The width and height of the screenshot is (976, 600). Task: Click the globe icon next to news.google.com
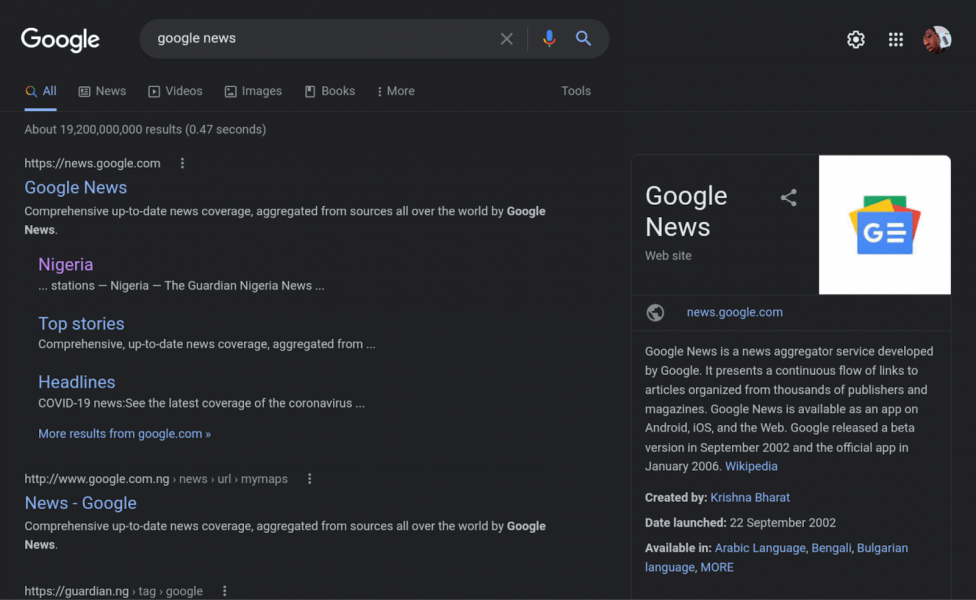pyautogui.click(x=655, y=311)
